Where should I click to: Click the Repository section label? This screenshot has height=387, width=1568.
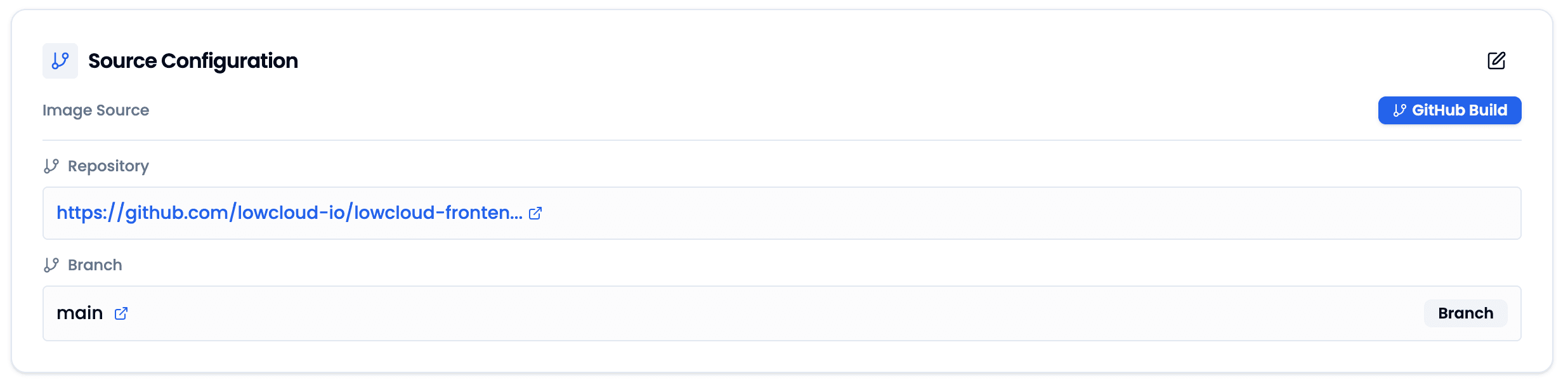pyautogui.click(x=108, y=166)
